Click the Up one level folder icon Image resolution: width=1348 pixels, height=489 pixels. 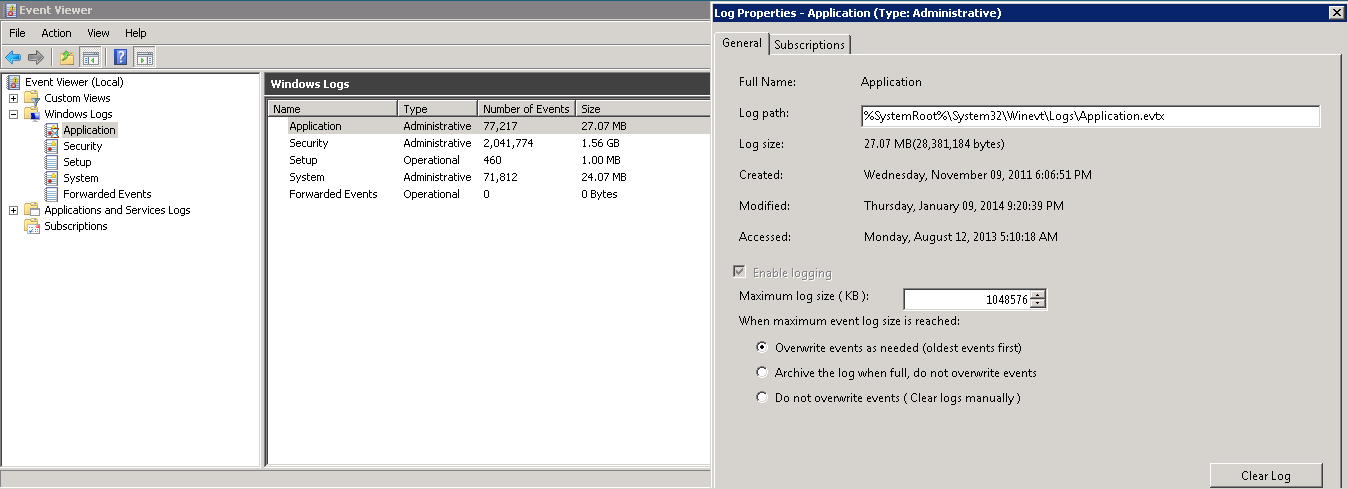[x=67, y=57]
